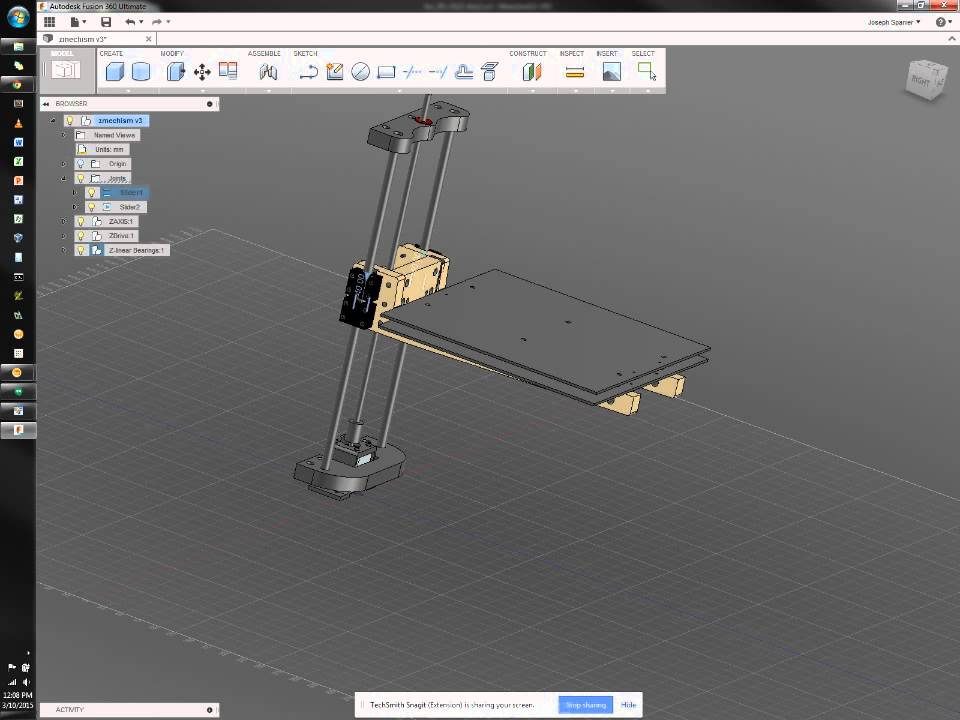The image size is (960, 720).
Task: Select the Move tool with four arrows
Action: click(x=202, y=72)
